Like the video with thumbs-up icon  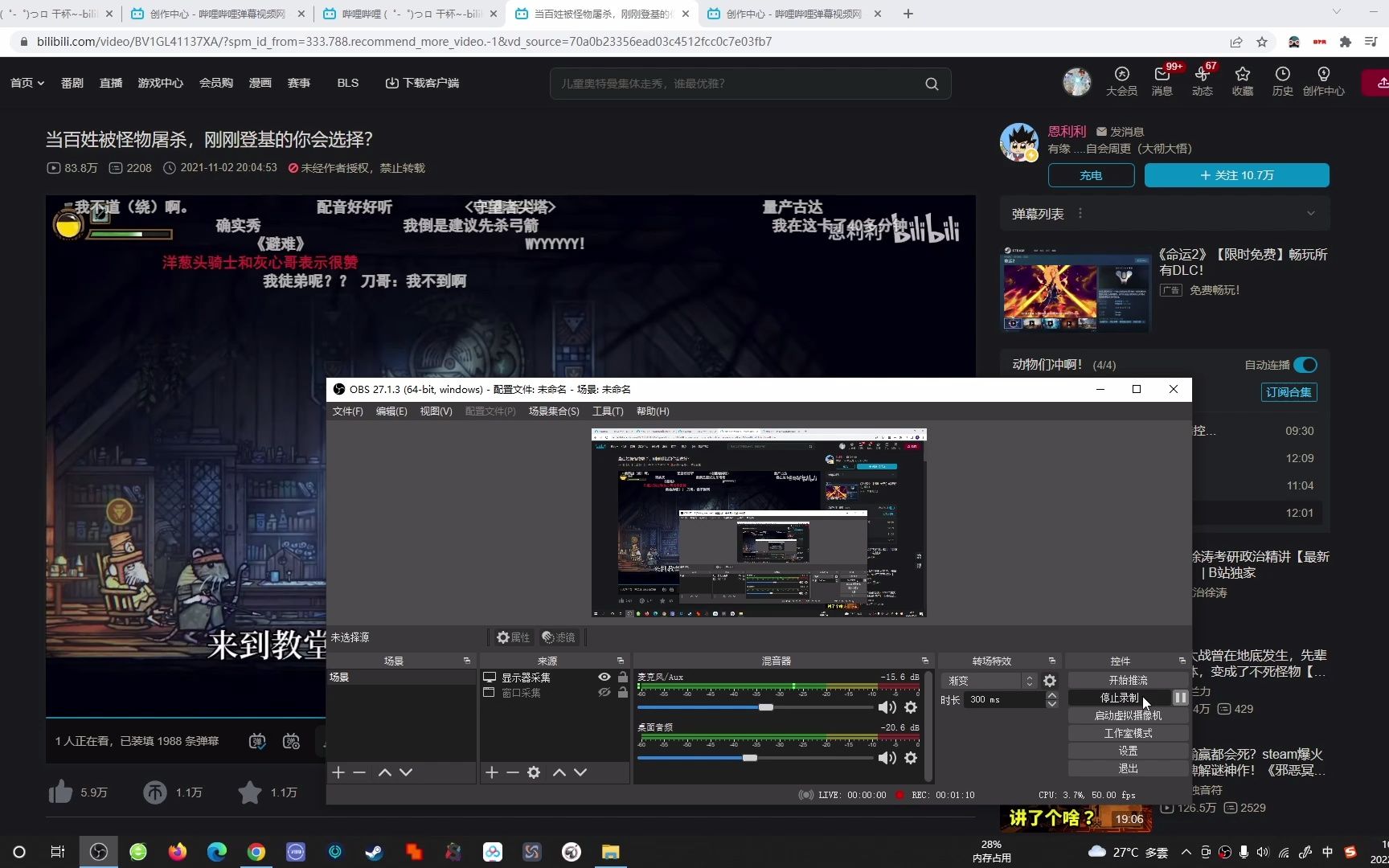[x=61, y=792]
